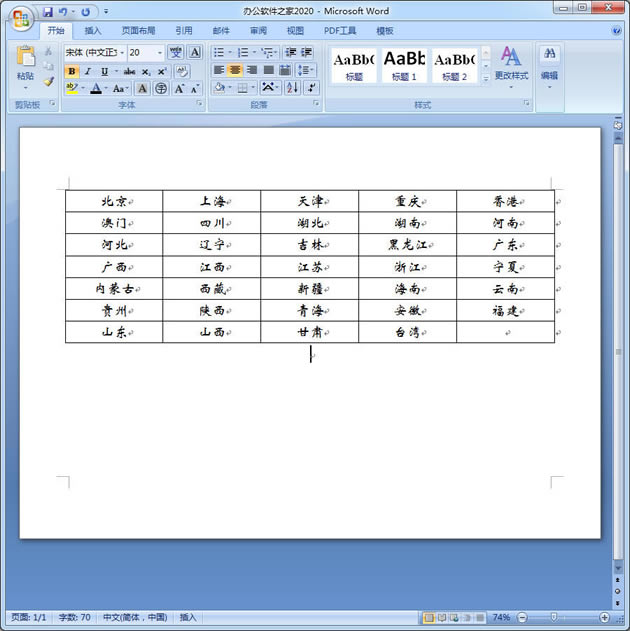The image size is (630, 631).
Task: Click the Sort button in paragraph group
Action: tap(292, 88)
